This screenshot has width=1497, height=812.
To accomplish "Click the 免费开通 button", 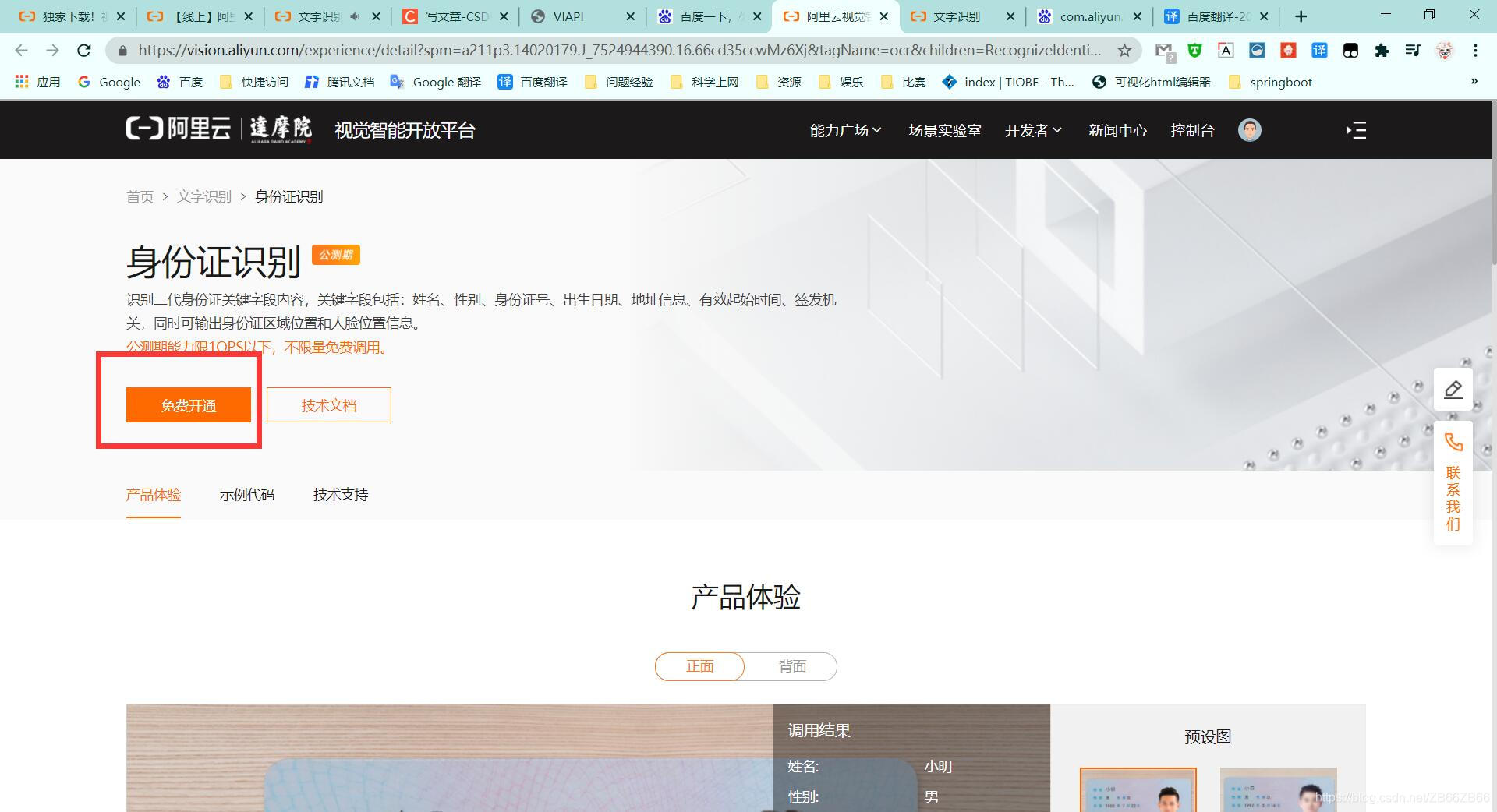I will coord(189,405).
